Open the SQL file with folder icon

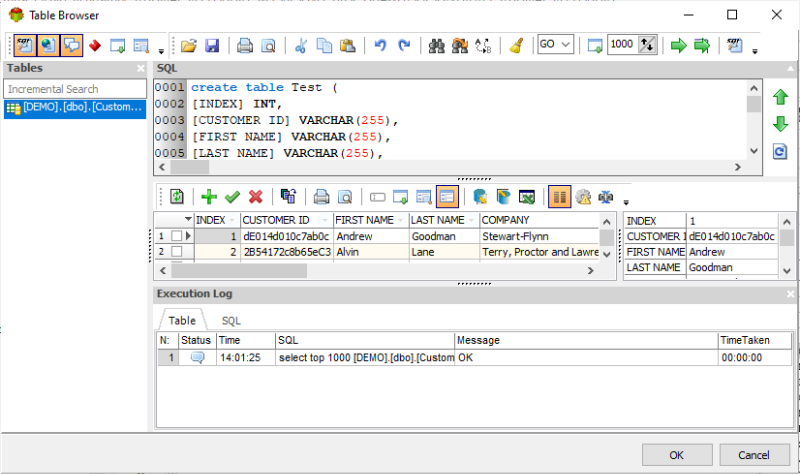[x=189, y=46]
